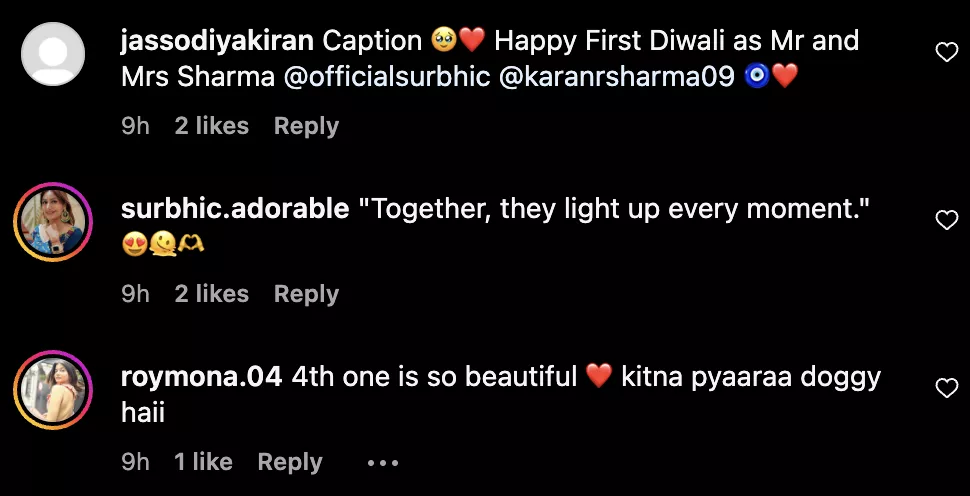Screen dimensions: 970x496
Task: Visit the roymona.04 username profile
Action: pos(201,378)
